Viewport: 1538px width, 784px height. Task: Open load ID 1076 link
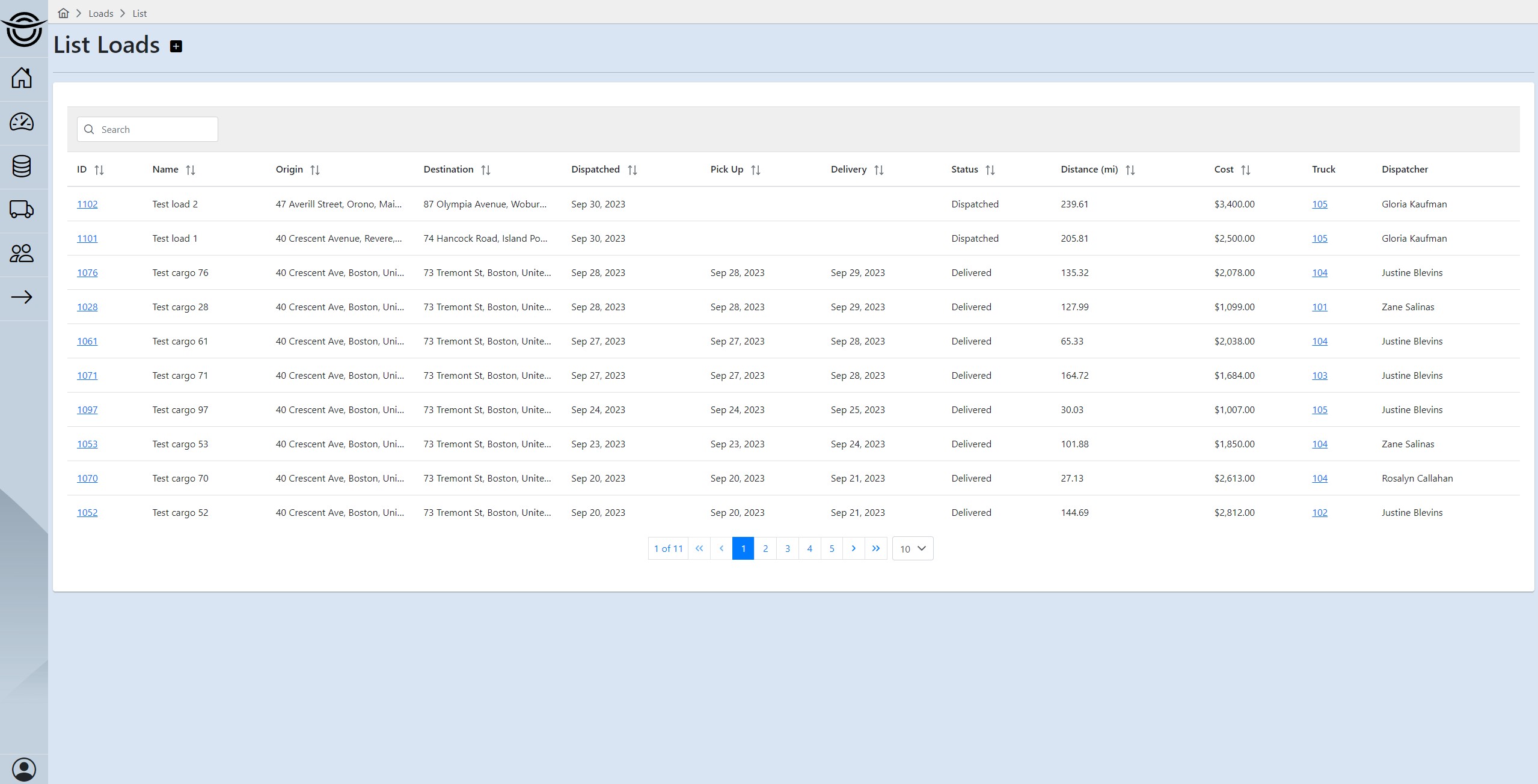[87, 273]
